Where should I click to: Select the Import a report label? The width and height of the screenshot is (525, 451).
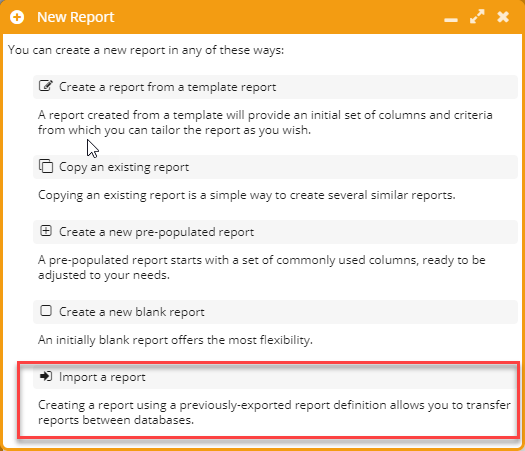point(102,377)
